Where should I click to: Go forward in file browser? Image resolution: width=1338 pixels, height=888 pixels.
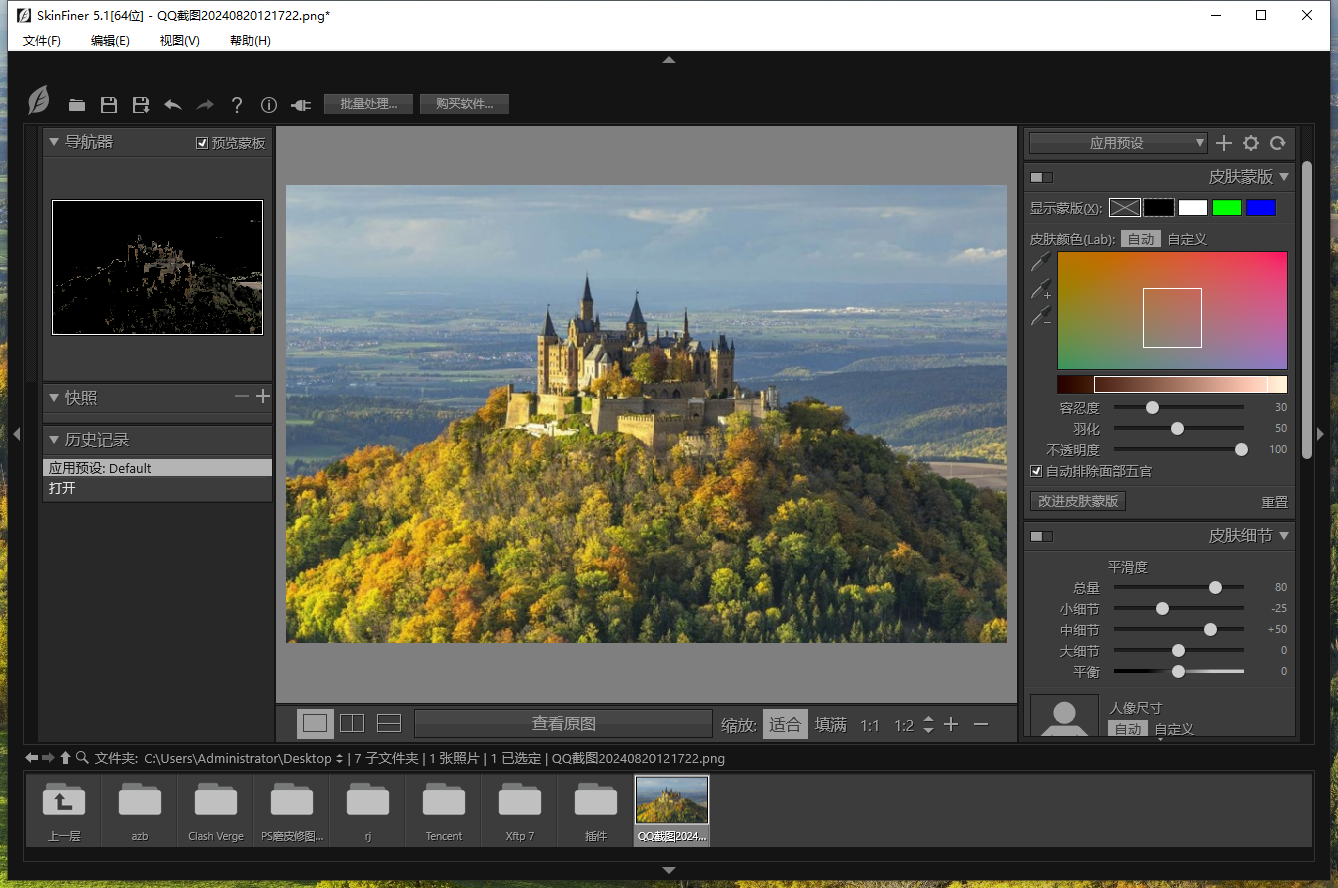click(48, 758)
